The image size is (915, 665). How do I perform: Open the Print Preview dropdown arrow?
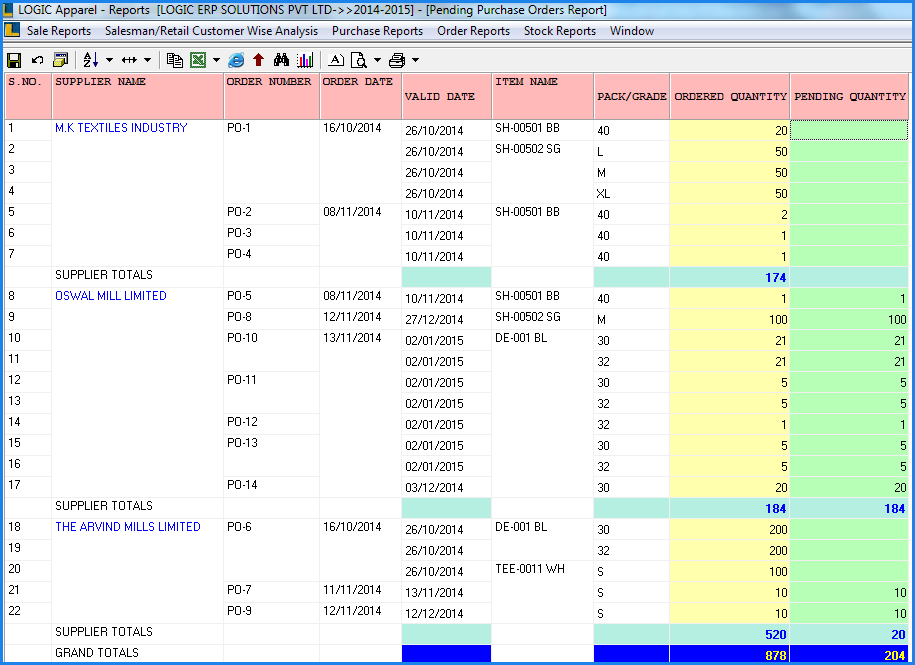(x=378, y=60)
